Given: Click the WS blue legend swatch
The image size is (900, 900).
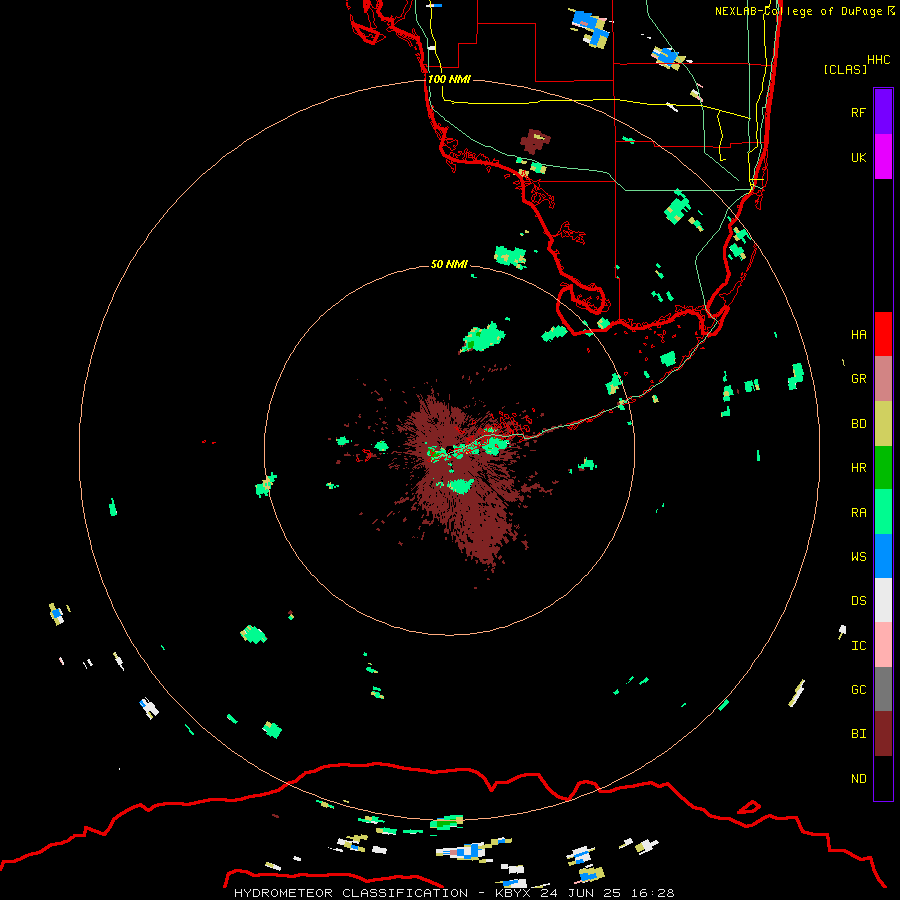Looking at the screenshot, I should [883, 556].
